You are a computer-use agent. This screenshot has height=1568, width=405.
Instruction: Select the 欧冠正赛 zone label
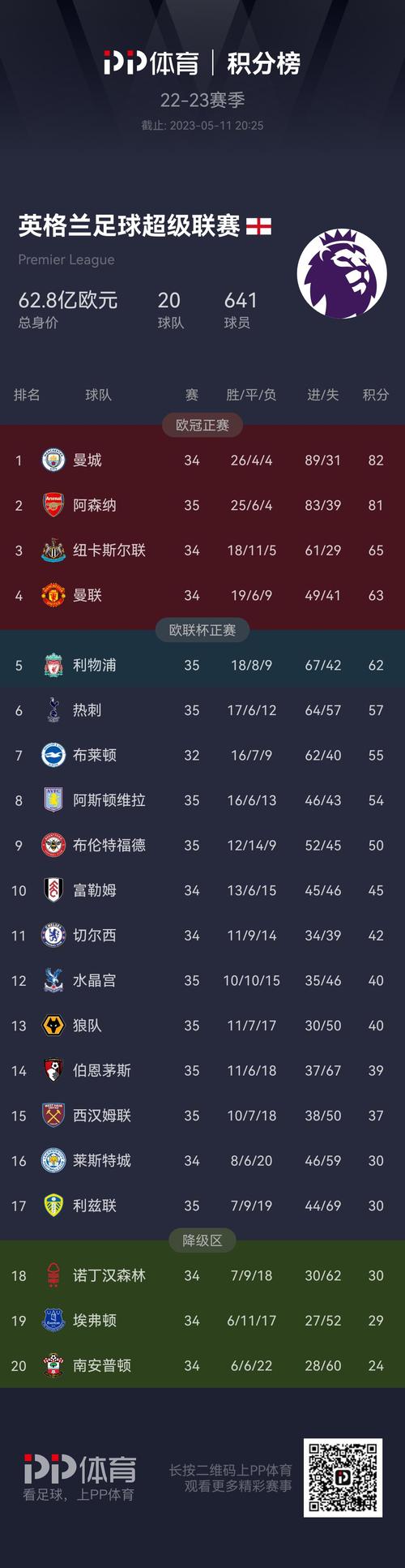[x=202, y=425]
